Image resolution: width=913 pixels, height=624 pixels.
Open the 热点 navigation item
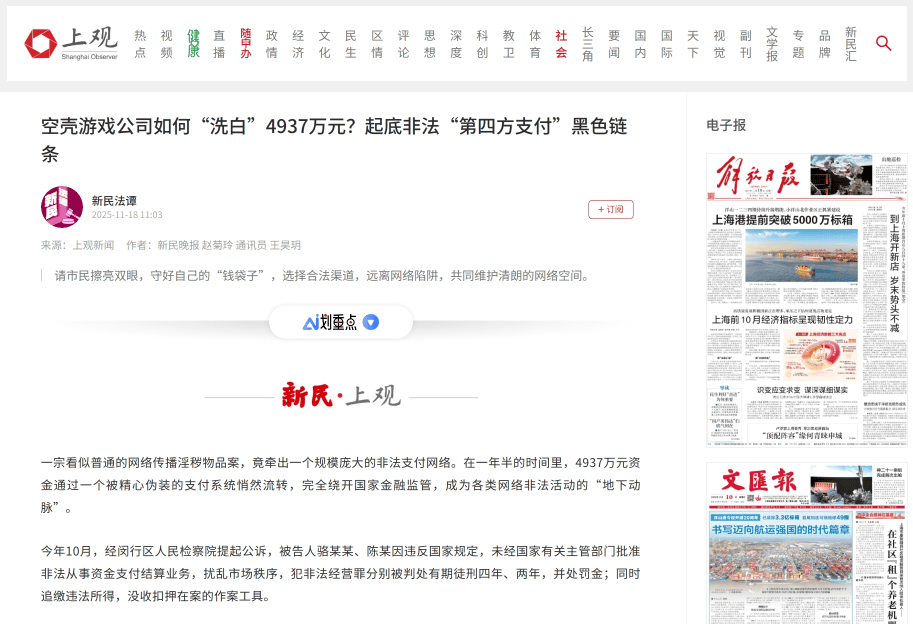140,44
